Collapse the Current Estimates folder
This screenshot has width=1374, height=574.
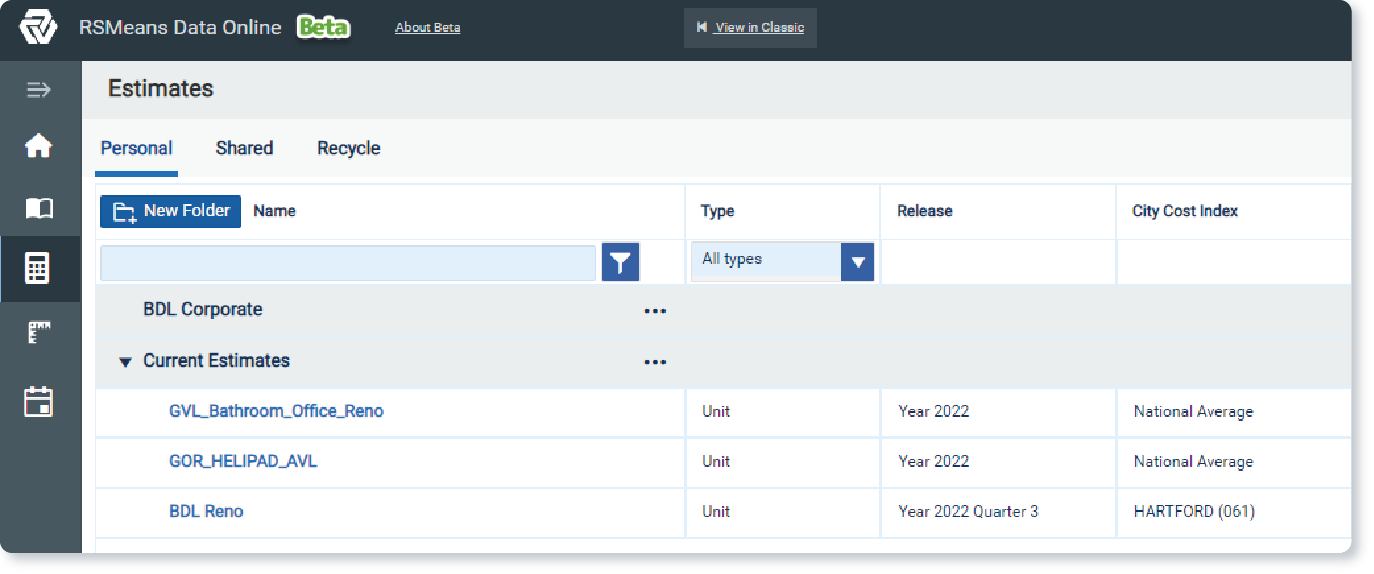click(x=125, y=362)
